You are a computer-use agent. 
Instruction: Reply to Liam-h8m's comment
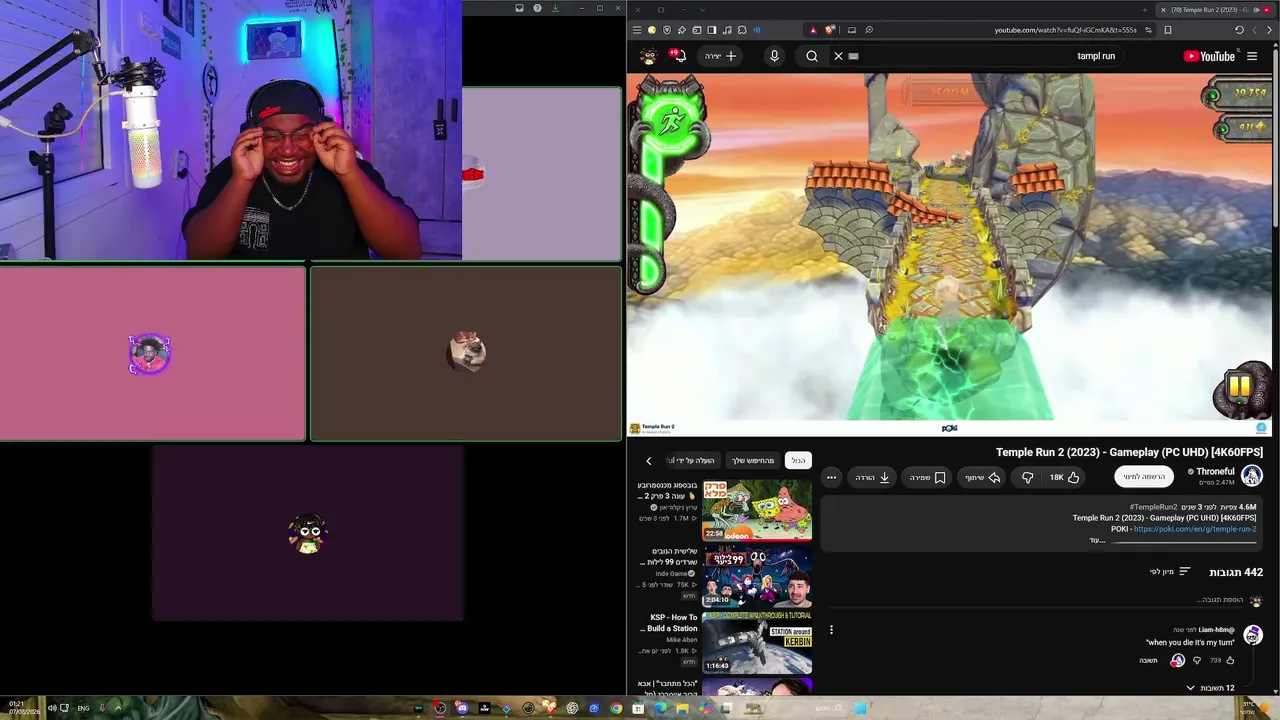tap(1148, 660)
